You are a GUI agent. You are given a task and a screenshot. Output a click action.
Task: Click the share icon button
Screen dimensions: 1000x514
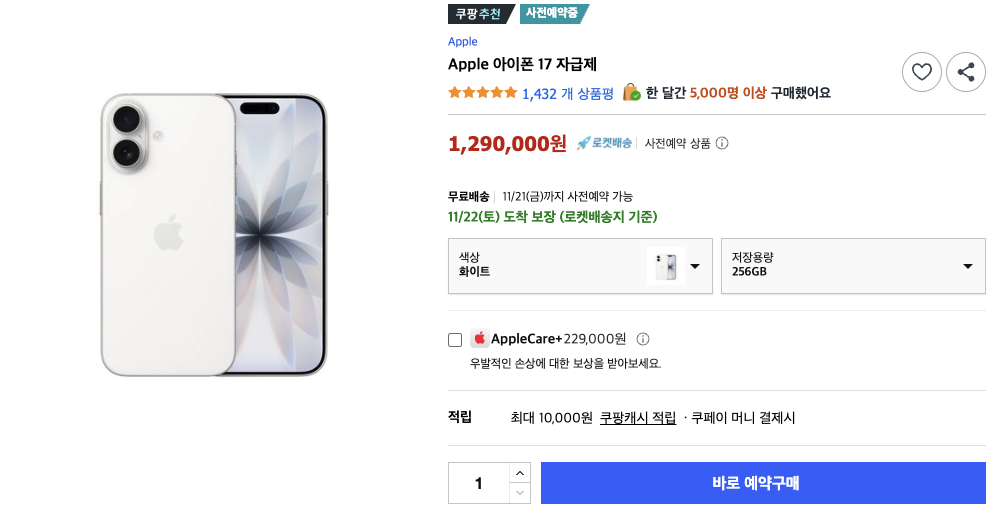[966, 72]
